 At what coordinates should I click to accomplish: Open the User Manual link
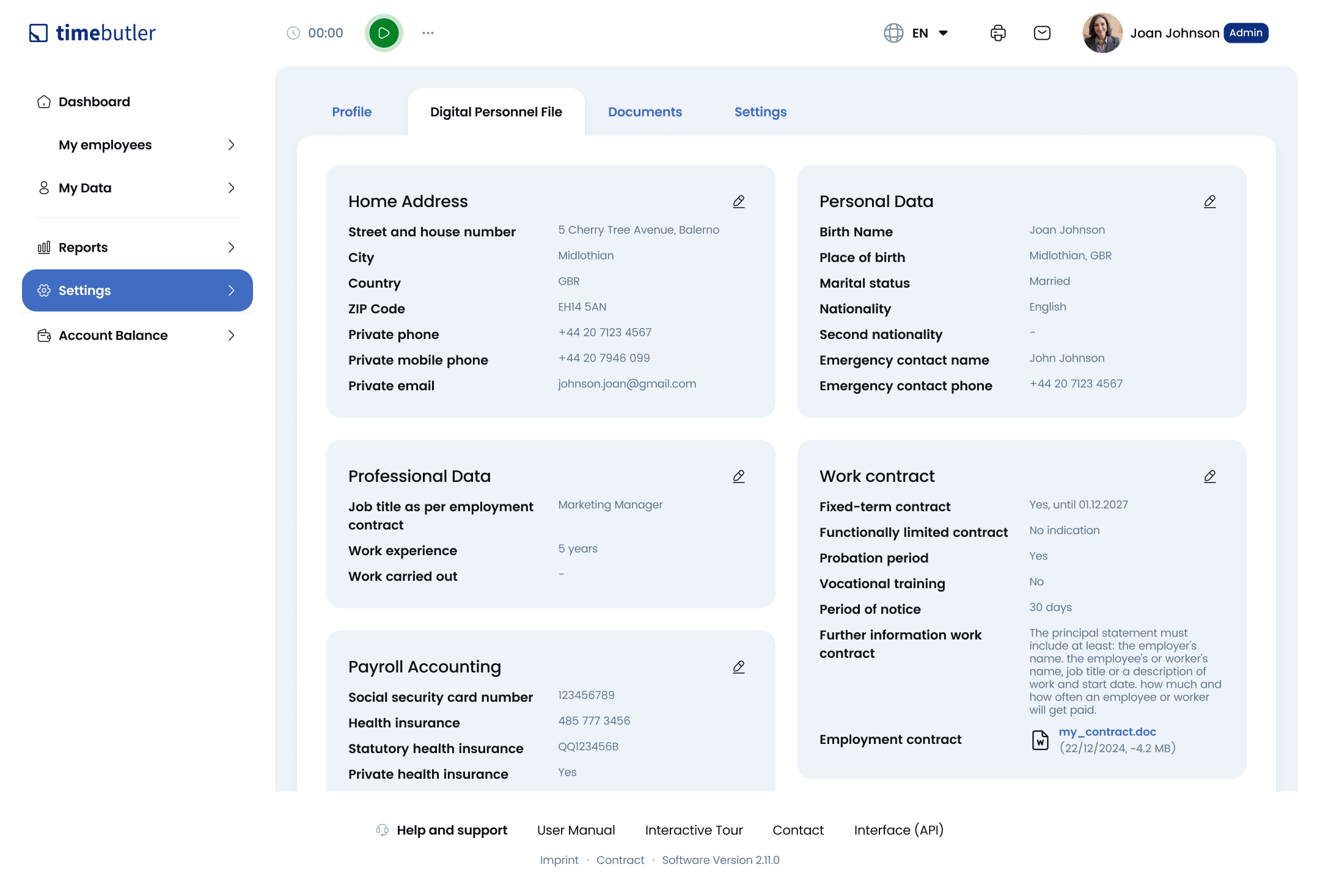pos(576,830)
